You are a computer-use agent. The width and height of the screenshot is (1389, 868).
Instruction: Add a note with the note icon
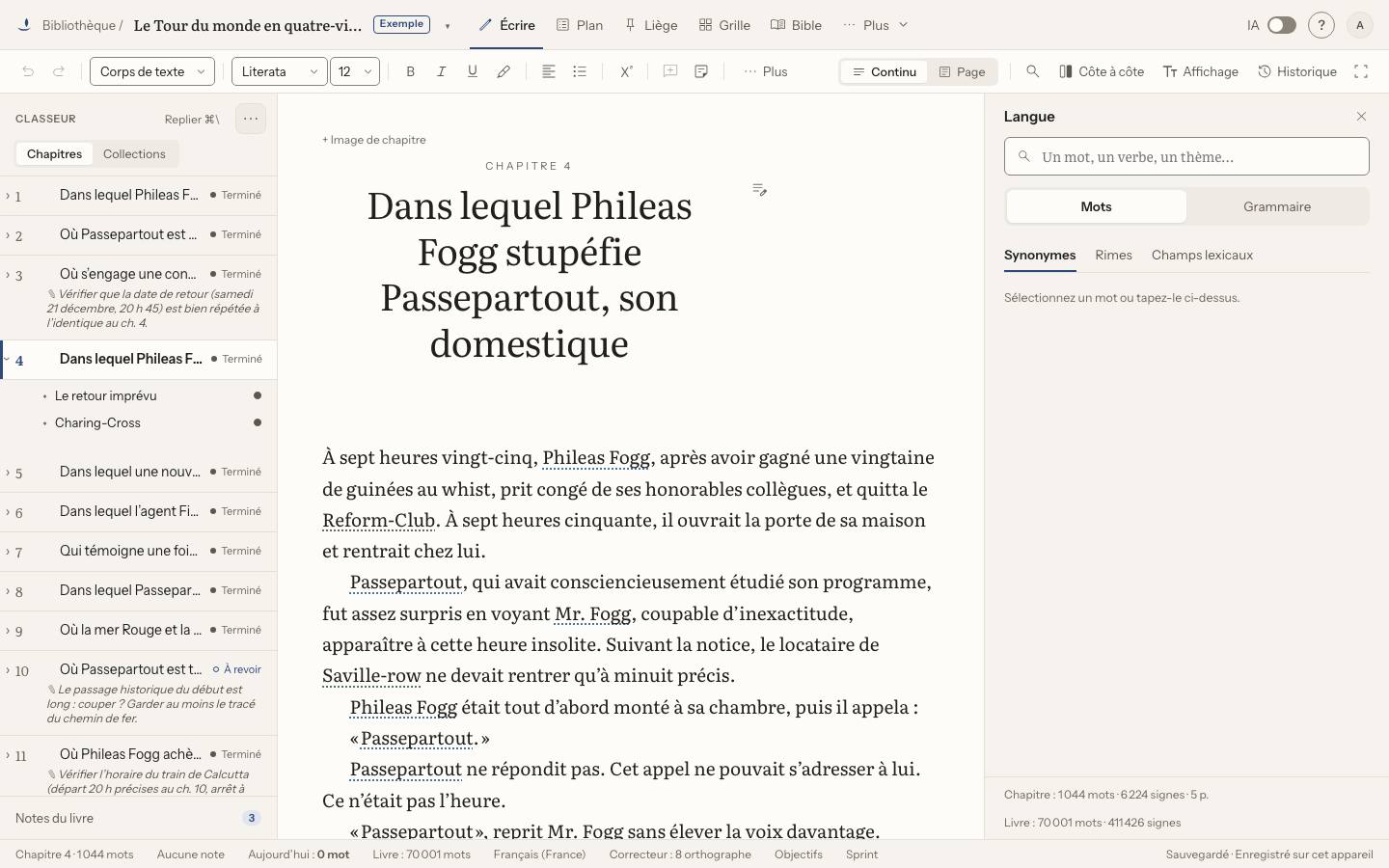click(701, 71)
